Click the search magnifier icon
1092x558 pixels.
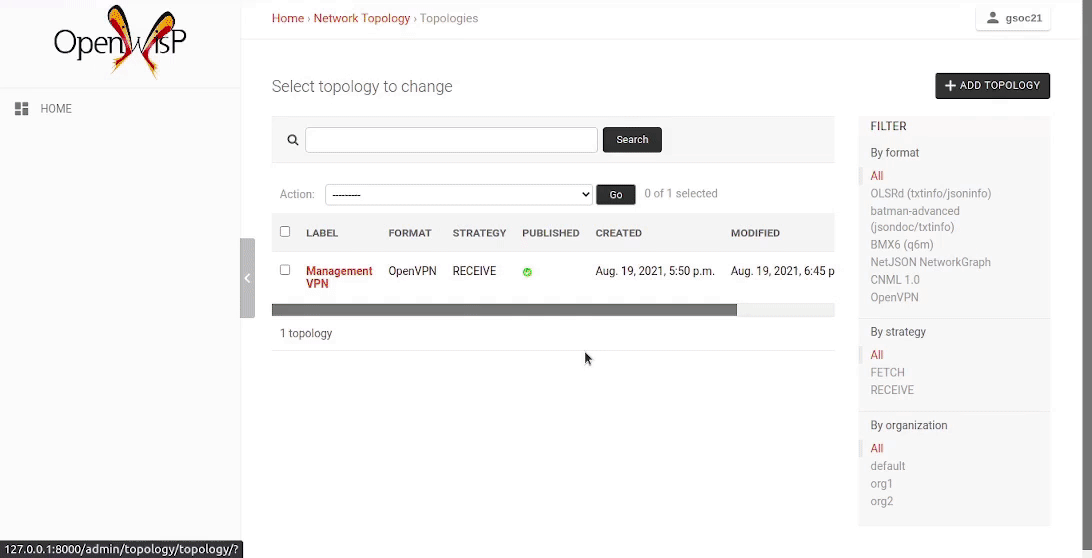(293, 140)
